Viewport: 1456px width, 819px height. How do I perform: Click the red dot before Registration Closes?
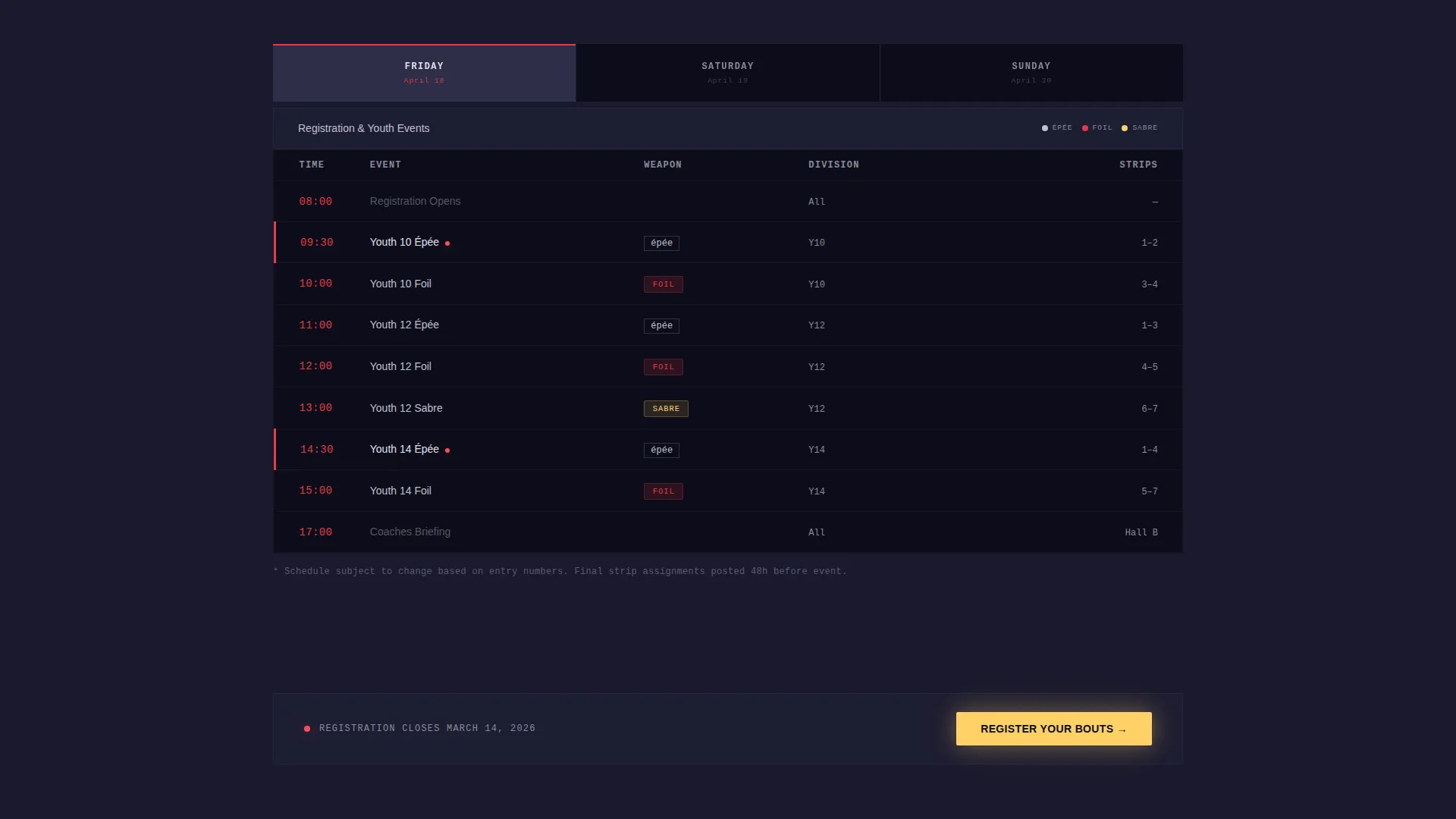click(x=307, y=729)
